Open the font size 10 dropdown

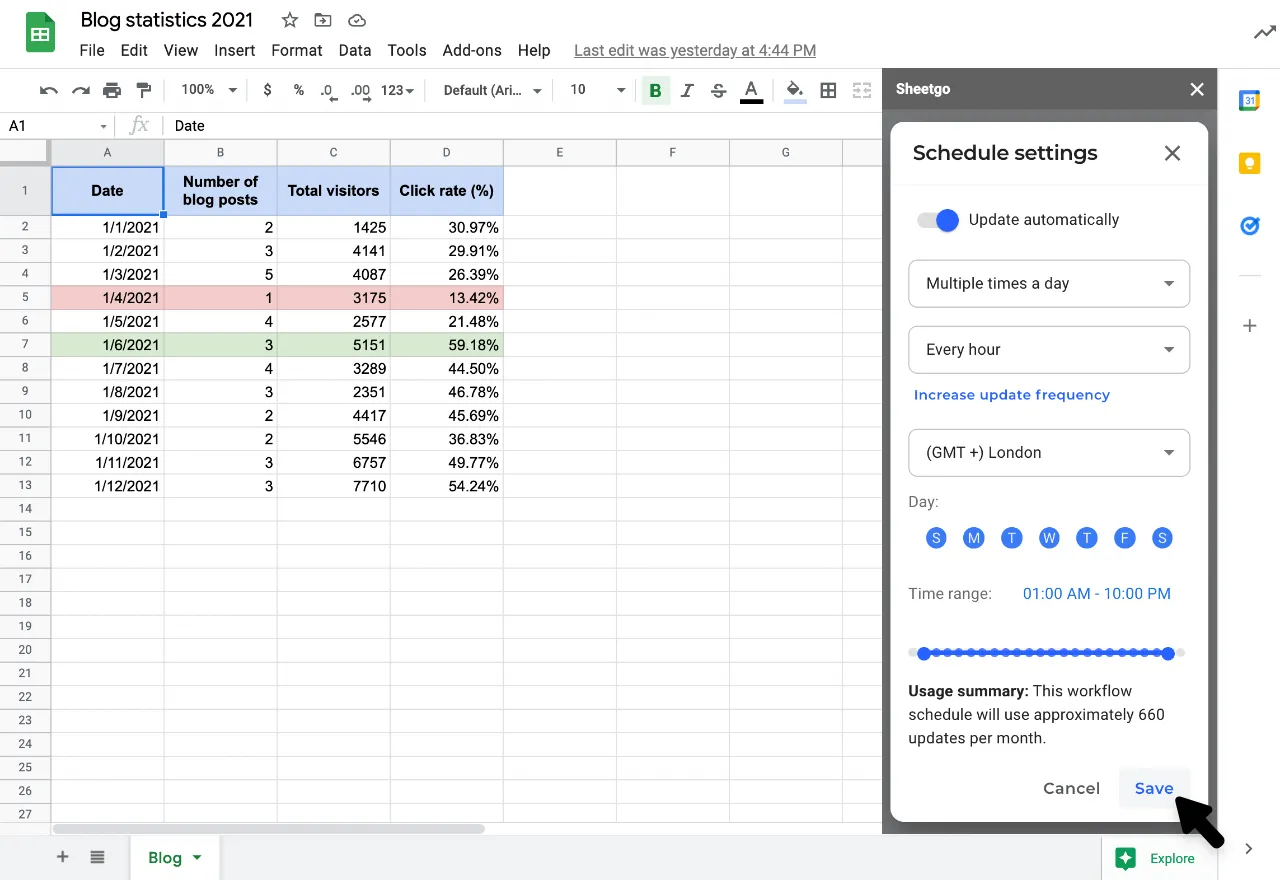[597, 90]
